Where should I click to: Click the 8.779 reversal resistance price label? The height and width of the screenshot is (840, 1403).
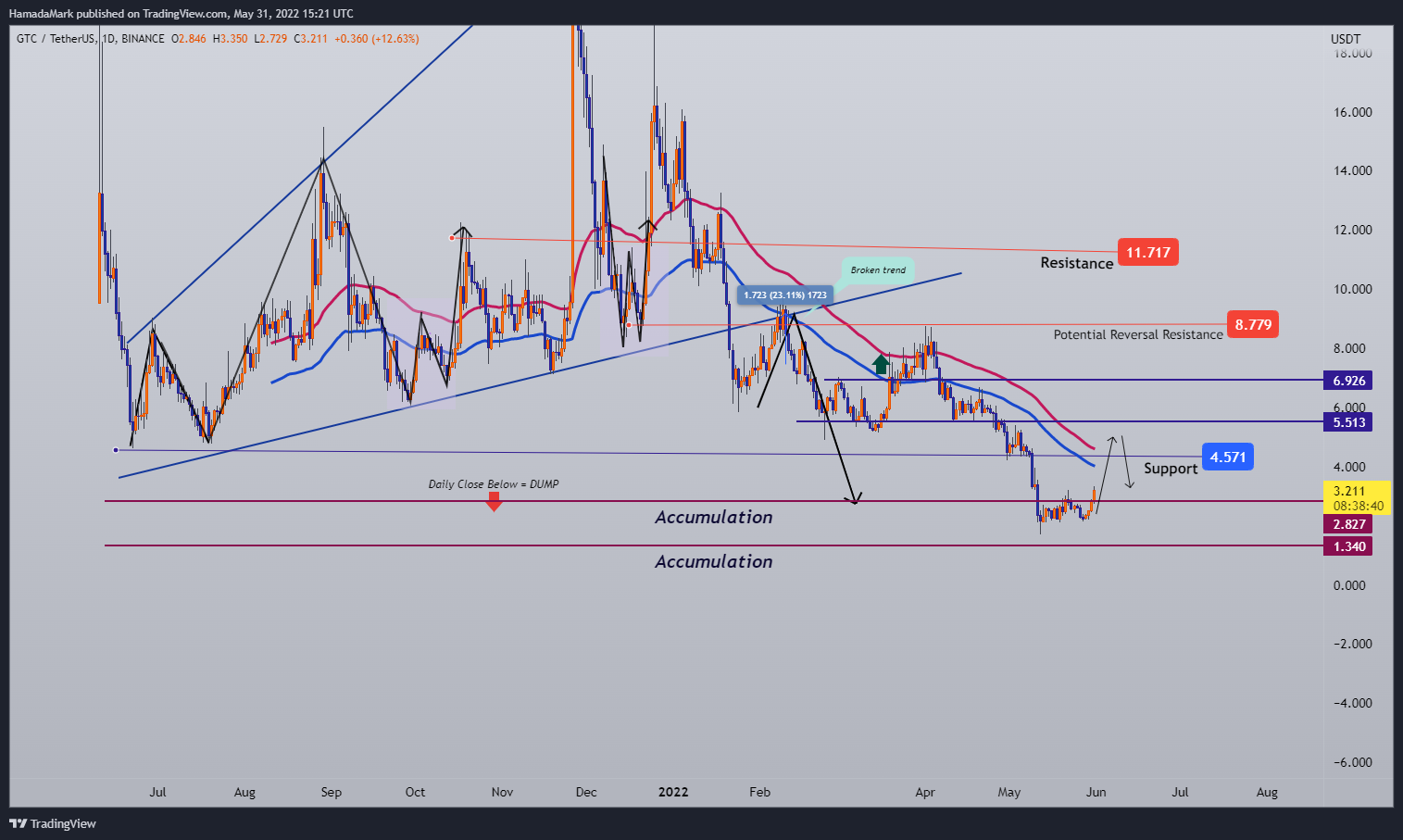pos(1253,324)
